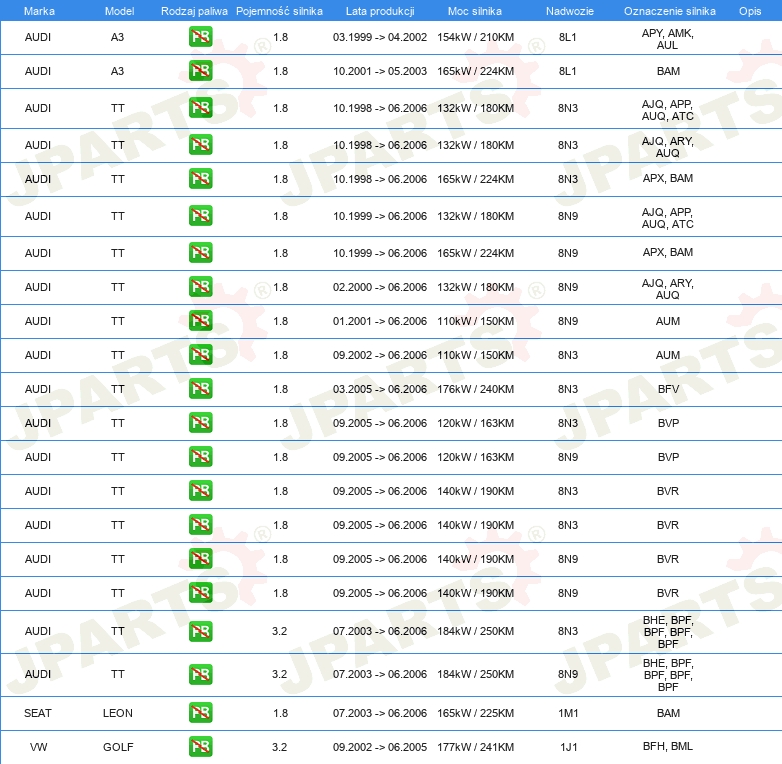Click fuel icon in the 01.2001 AUM row
Image resolution: width=782 pixels, height=764 pixels.
point(200,321)
